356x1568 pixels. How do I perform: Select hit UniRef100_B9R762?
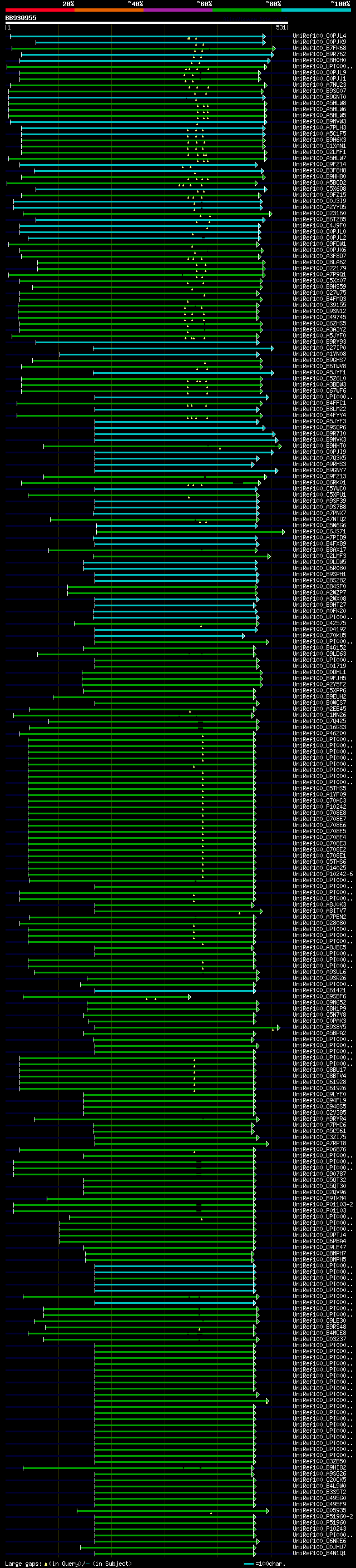319,54
